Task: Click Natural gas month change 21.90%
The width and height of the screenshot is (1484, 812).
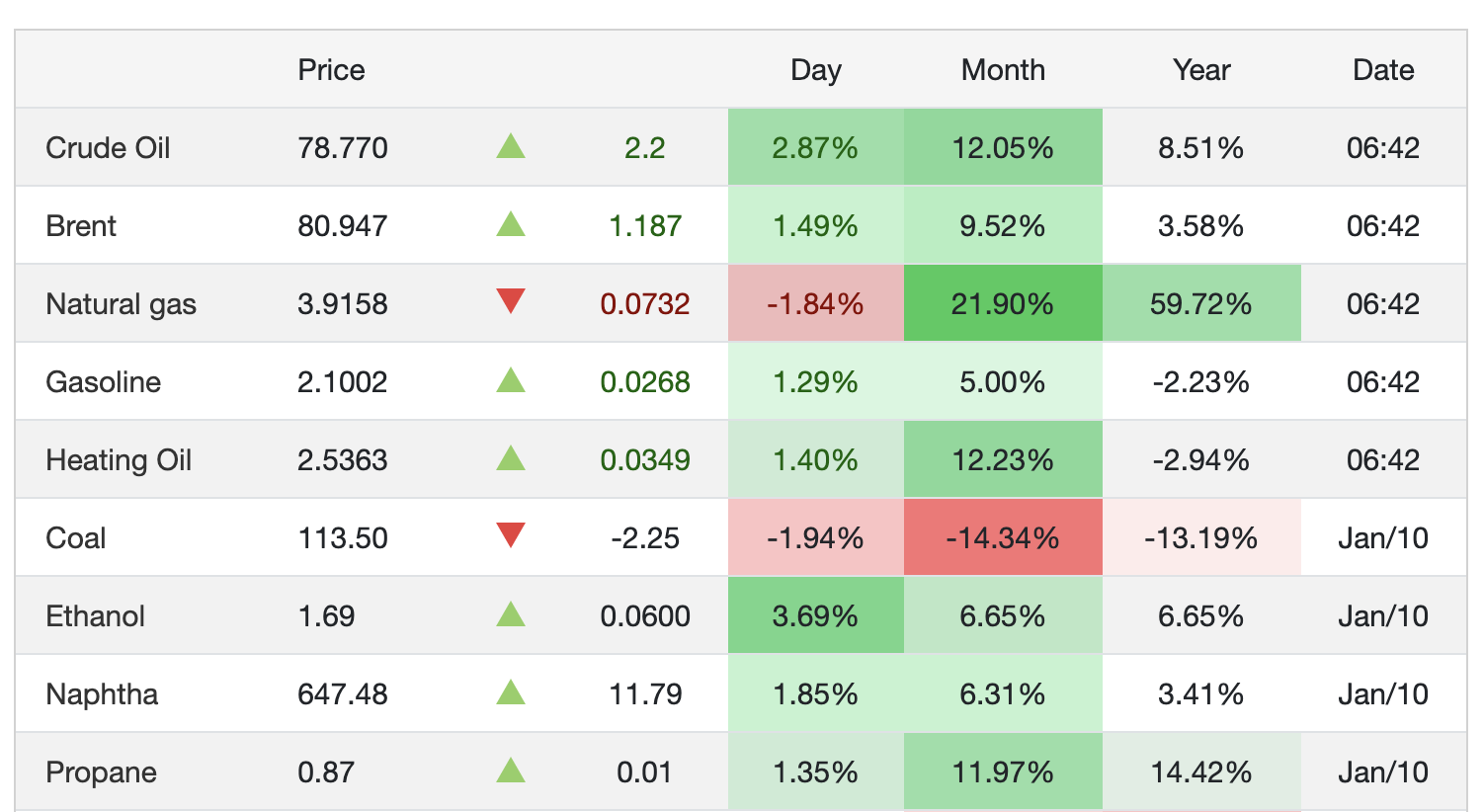Action: tap(1003, 304)
